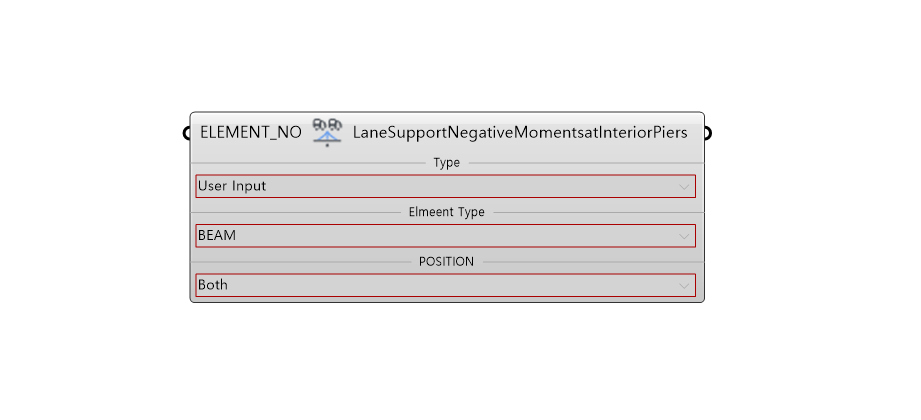Image resolution: width=921 pixels, height=420 pixels.
Task: Click the input grip beside ELEMENT_NO
Action: (187, 133)
